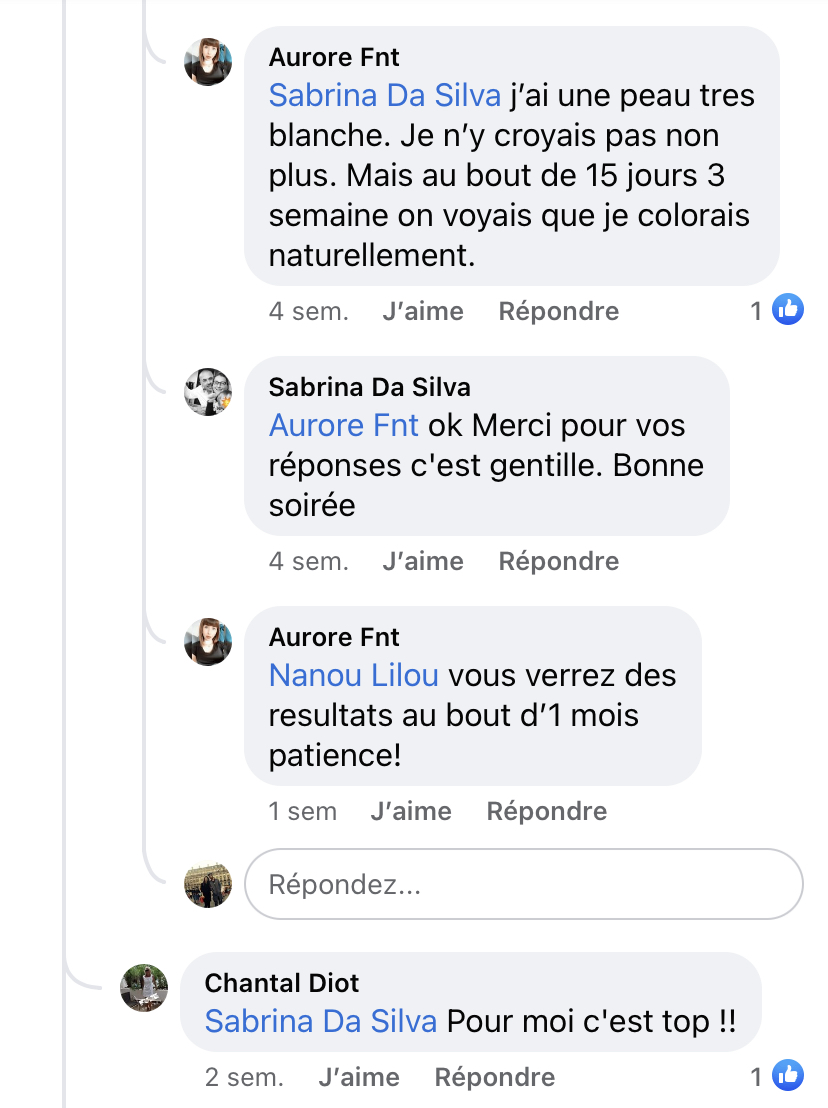Click the like reaction icon on Chantal Diot's comment
This screenshot has width=828, height=1108.
point(789,1077)
